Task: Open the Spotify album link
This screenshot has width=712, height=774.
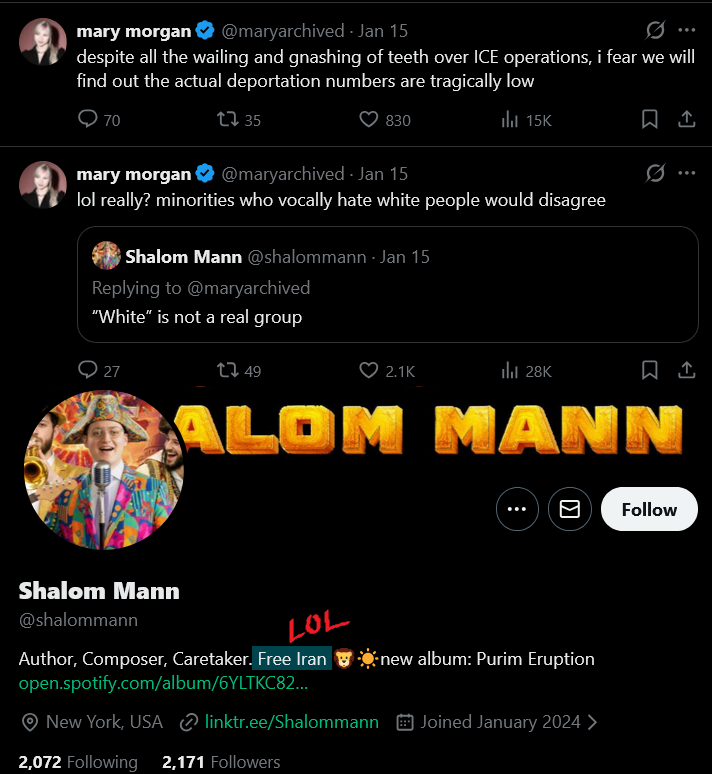Action: (x=163, y=683)
